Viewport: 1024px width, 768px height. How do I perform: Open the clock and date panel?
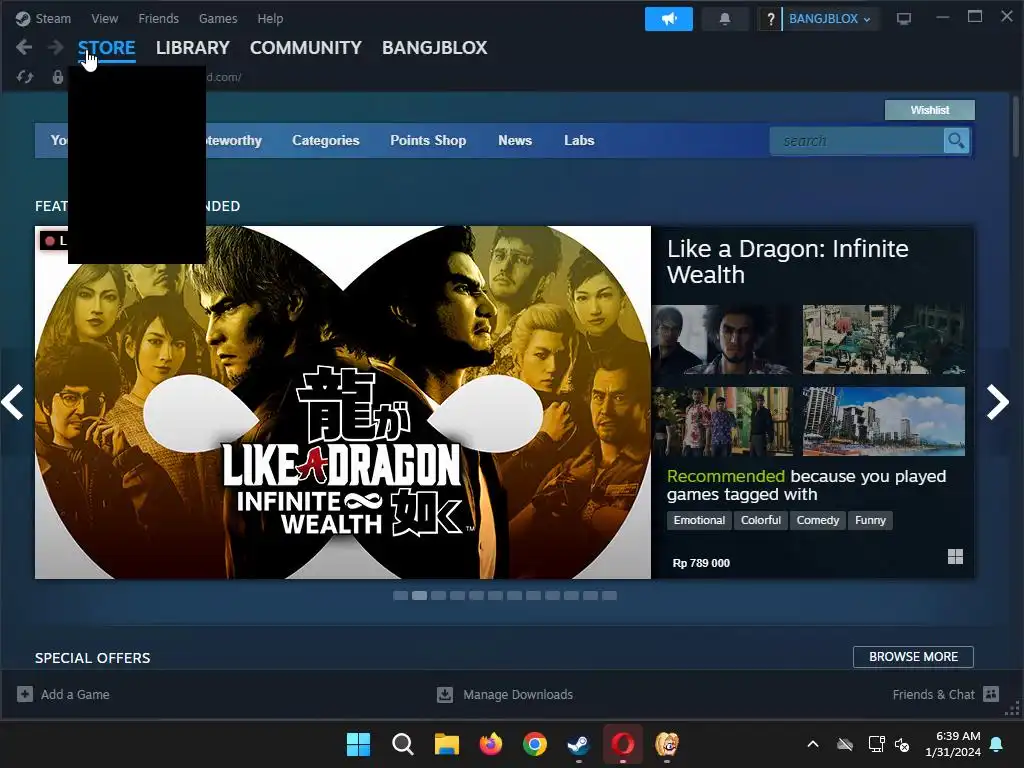[x=953, y=744]
